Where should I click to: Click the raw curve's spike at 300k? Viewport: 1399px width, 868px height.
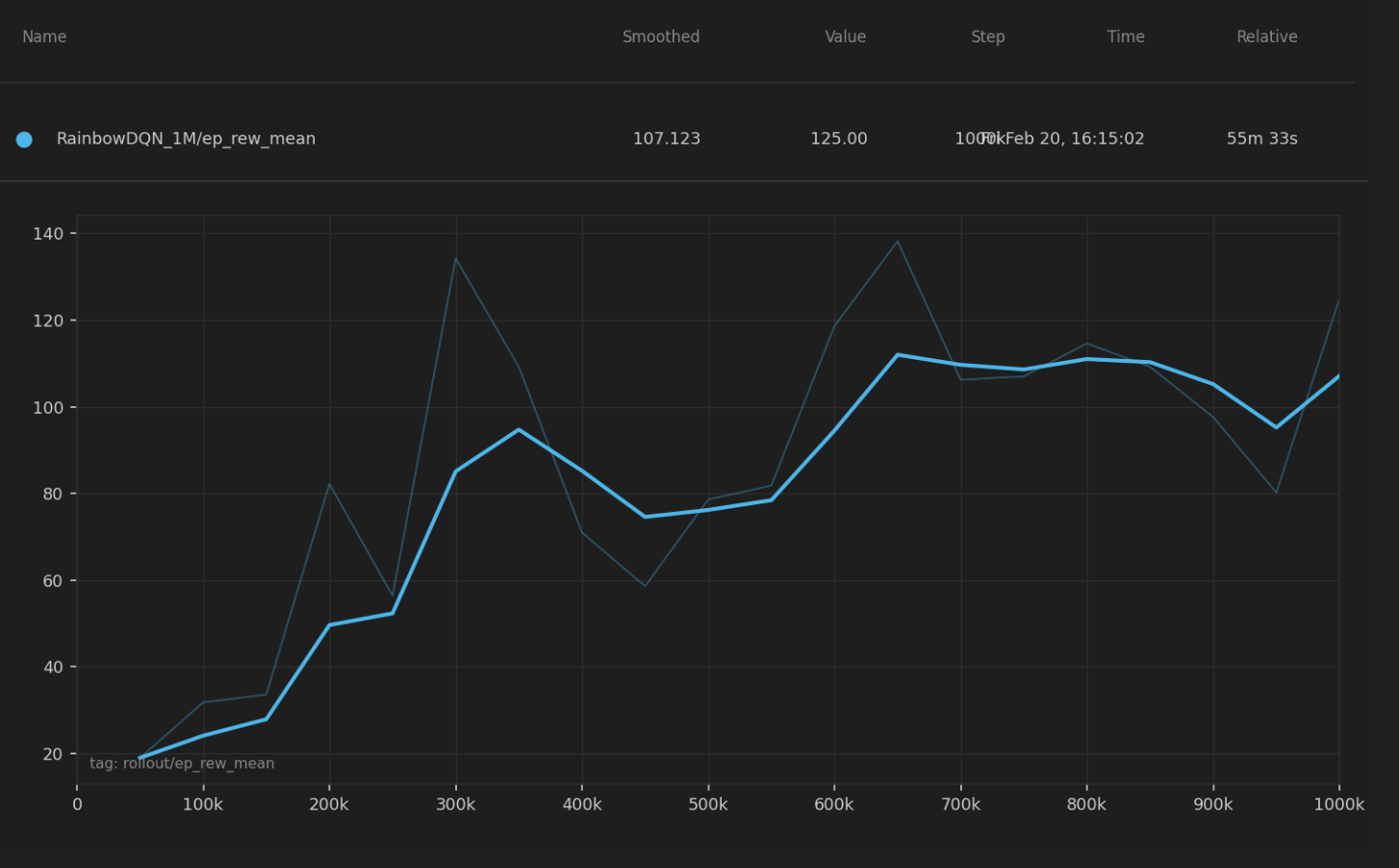[455, 258]
